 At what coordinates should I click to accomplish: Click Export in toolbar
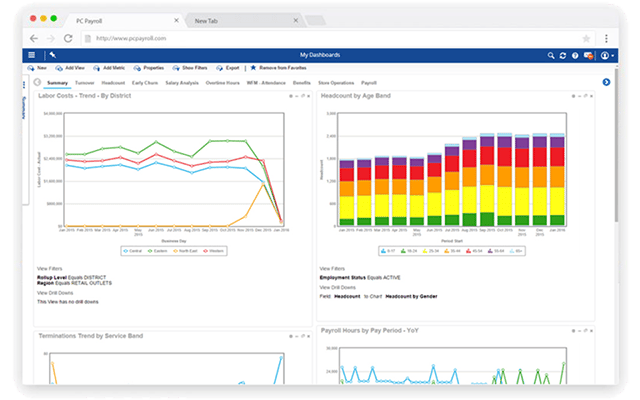[x=228, y=68]
